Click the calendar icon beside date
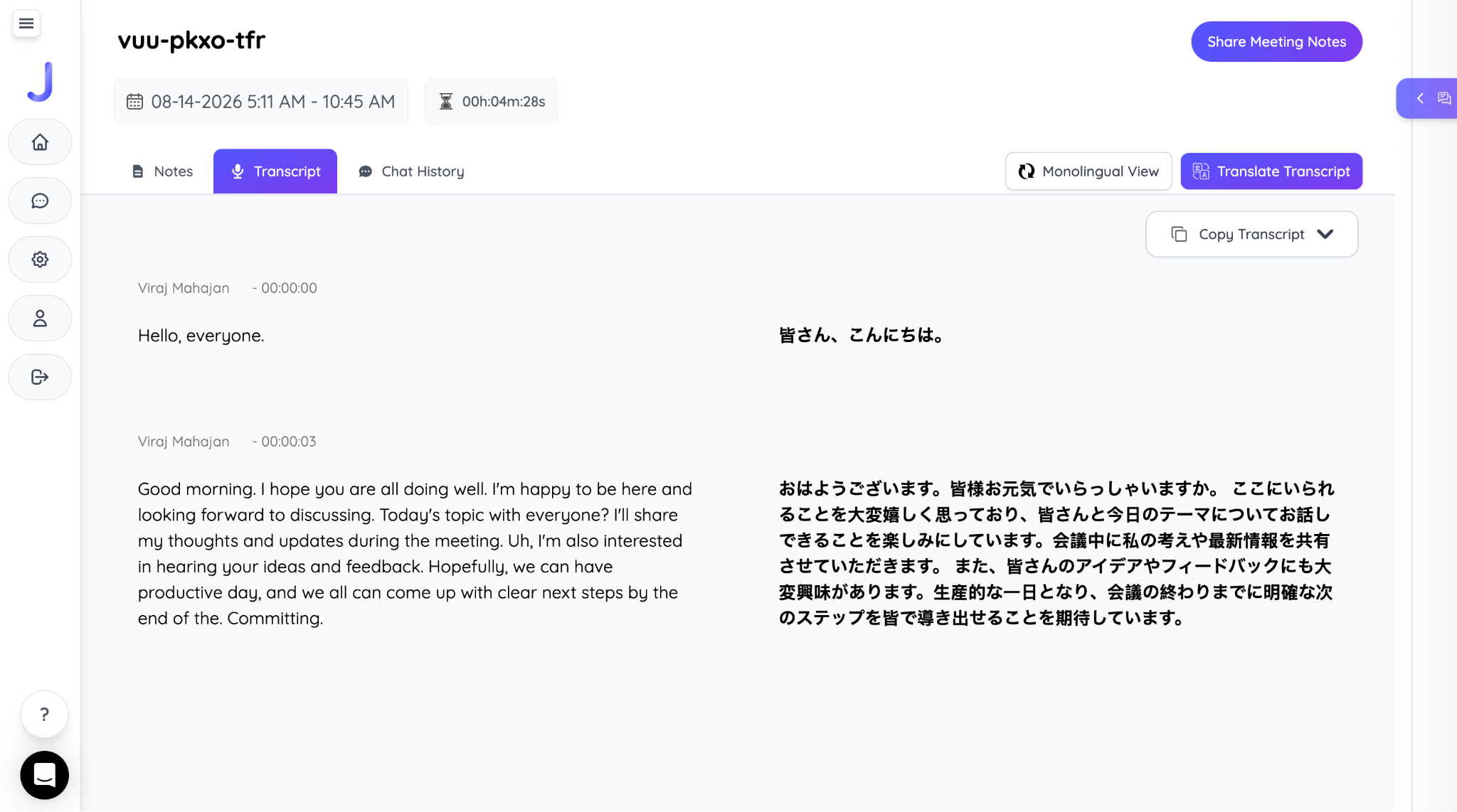Screen dimensions: 1457x812 [134, 102]
